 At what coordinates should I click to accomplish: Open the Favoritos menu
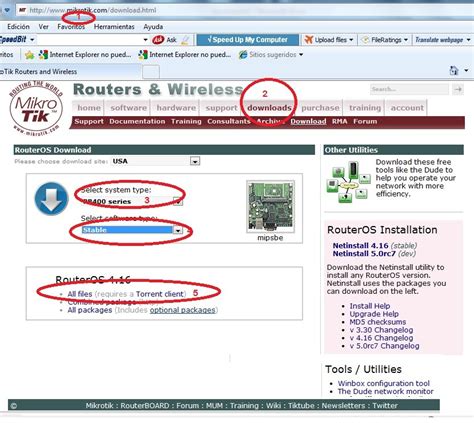click(x=71, y=27)
